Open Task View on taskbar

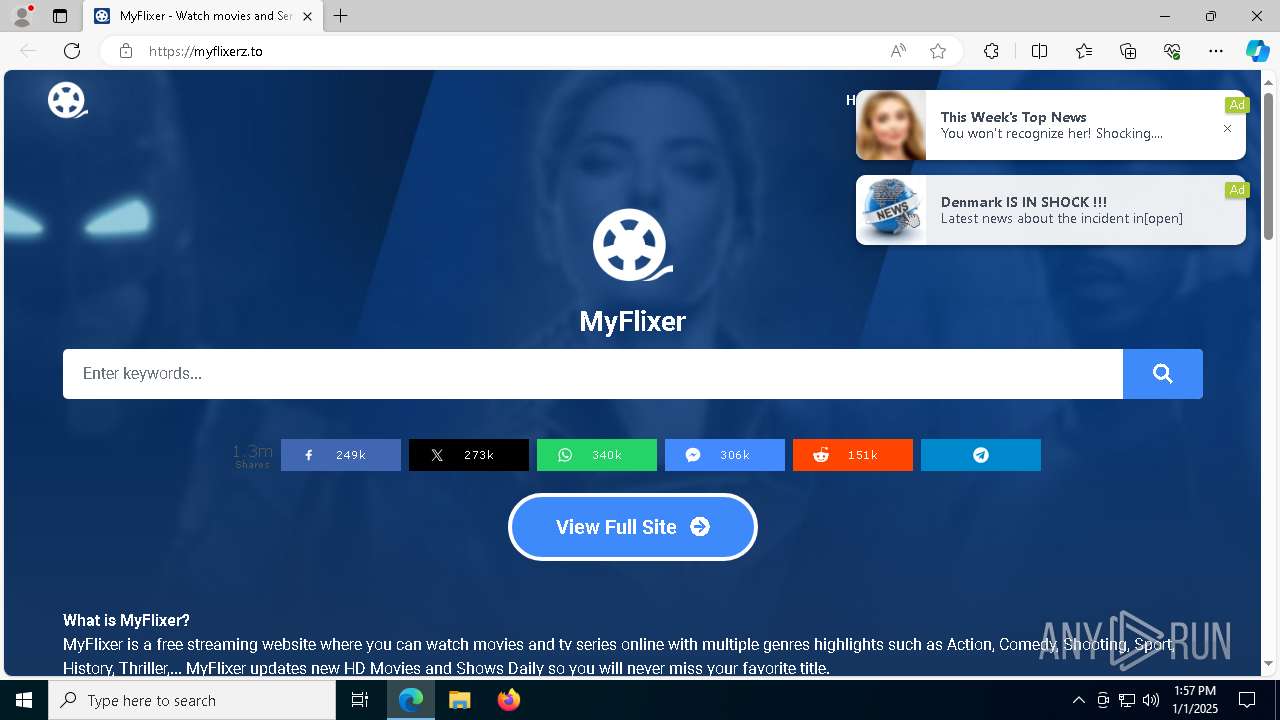pos(360,700)
